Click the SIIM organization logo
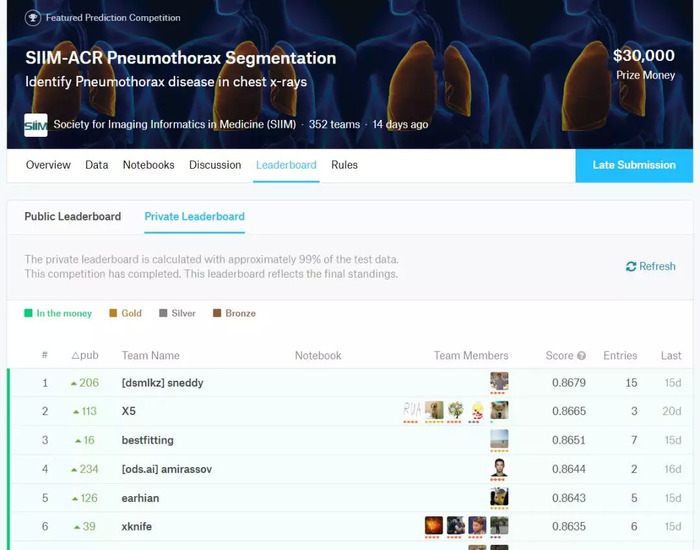The width and height of the screenshot is (700, 550). (x=36, y=125)
